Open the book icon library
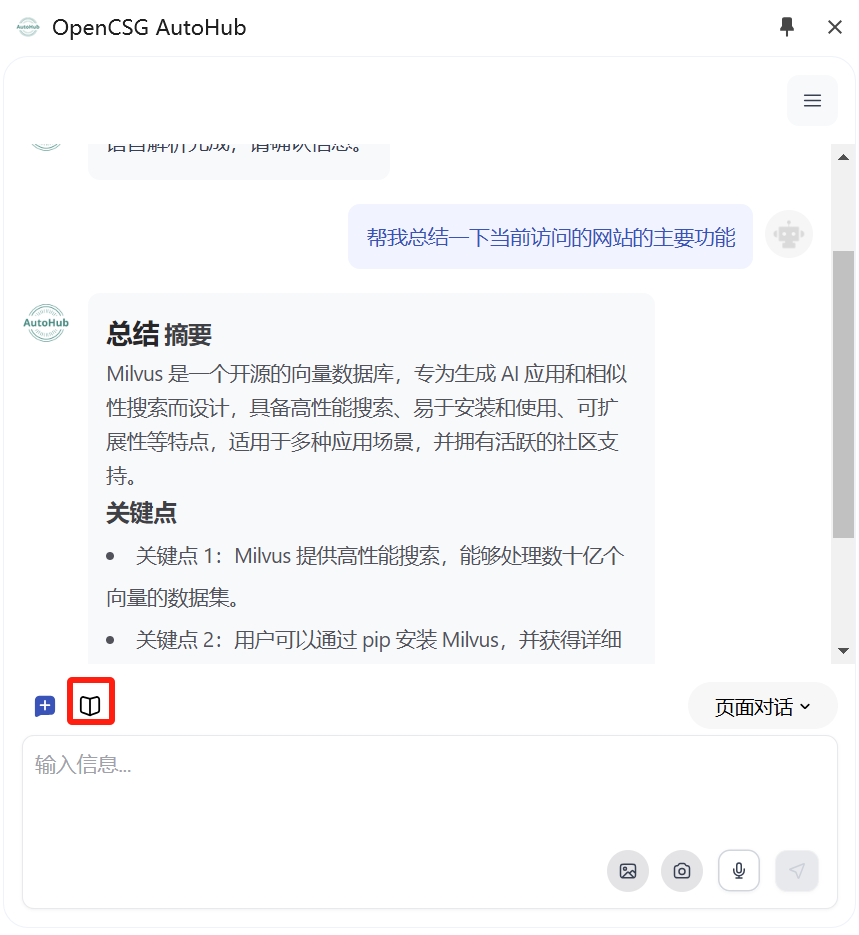 point(90,706)
